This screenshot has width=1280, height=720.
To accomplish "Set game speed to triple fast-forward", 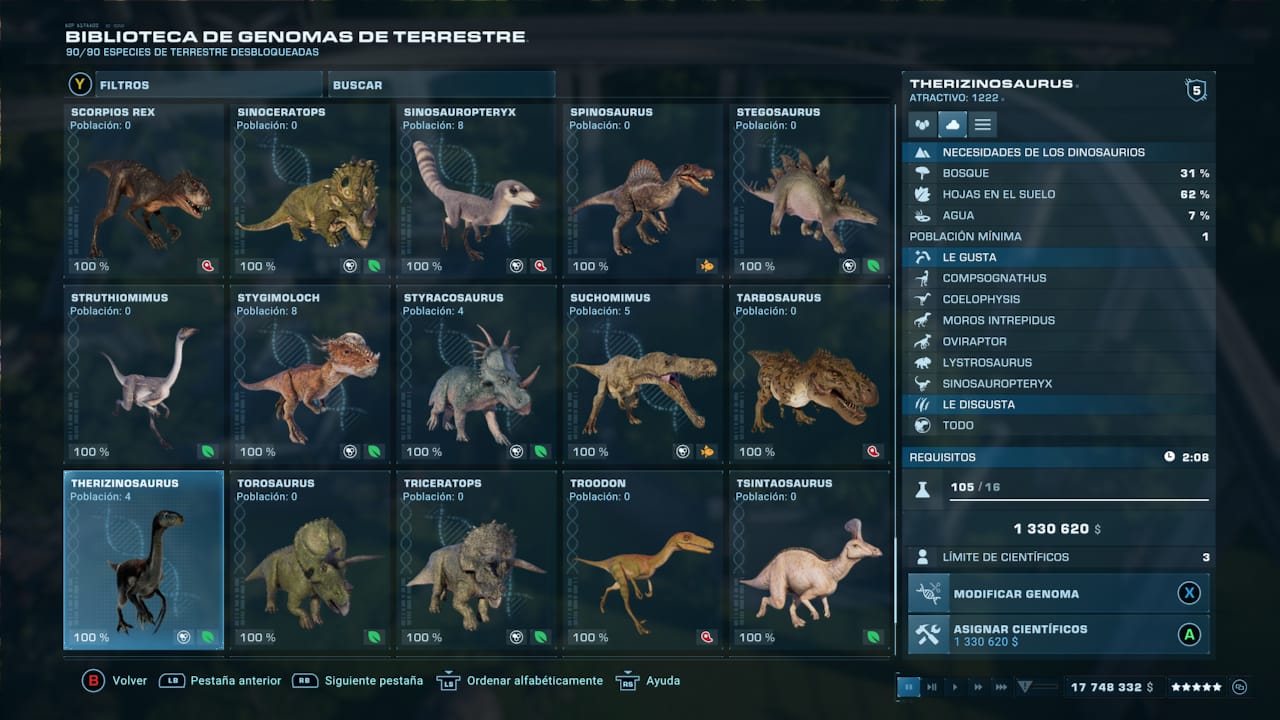I will [1001, 687].
